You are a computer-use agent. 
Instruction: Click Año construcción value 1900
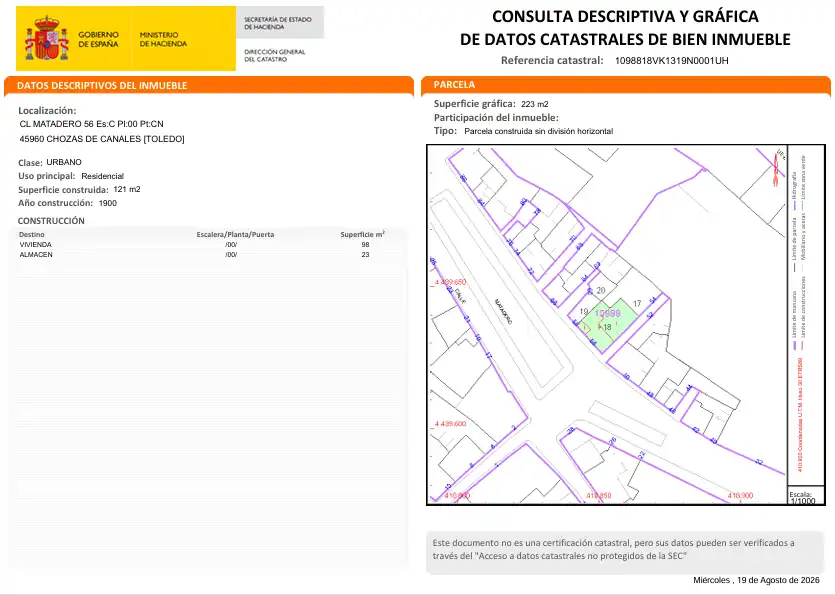click(108, 203)
